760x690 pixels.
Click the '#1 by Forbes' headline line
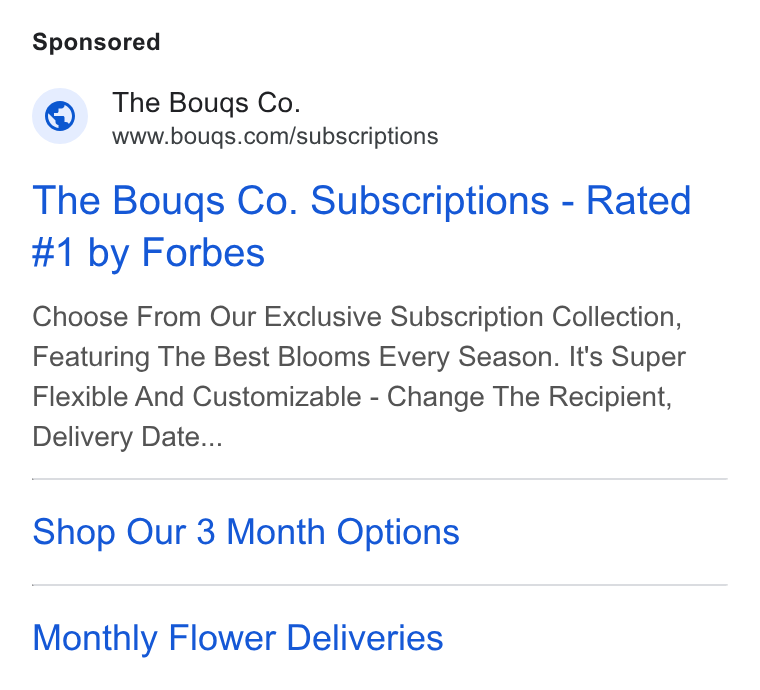pyautogui.click(x=148, y=253)
